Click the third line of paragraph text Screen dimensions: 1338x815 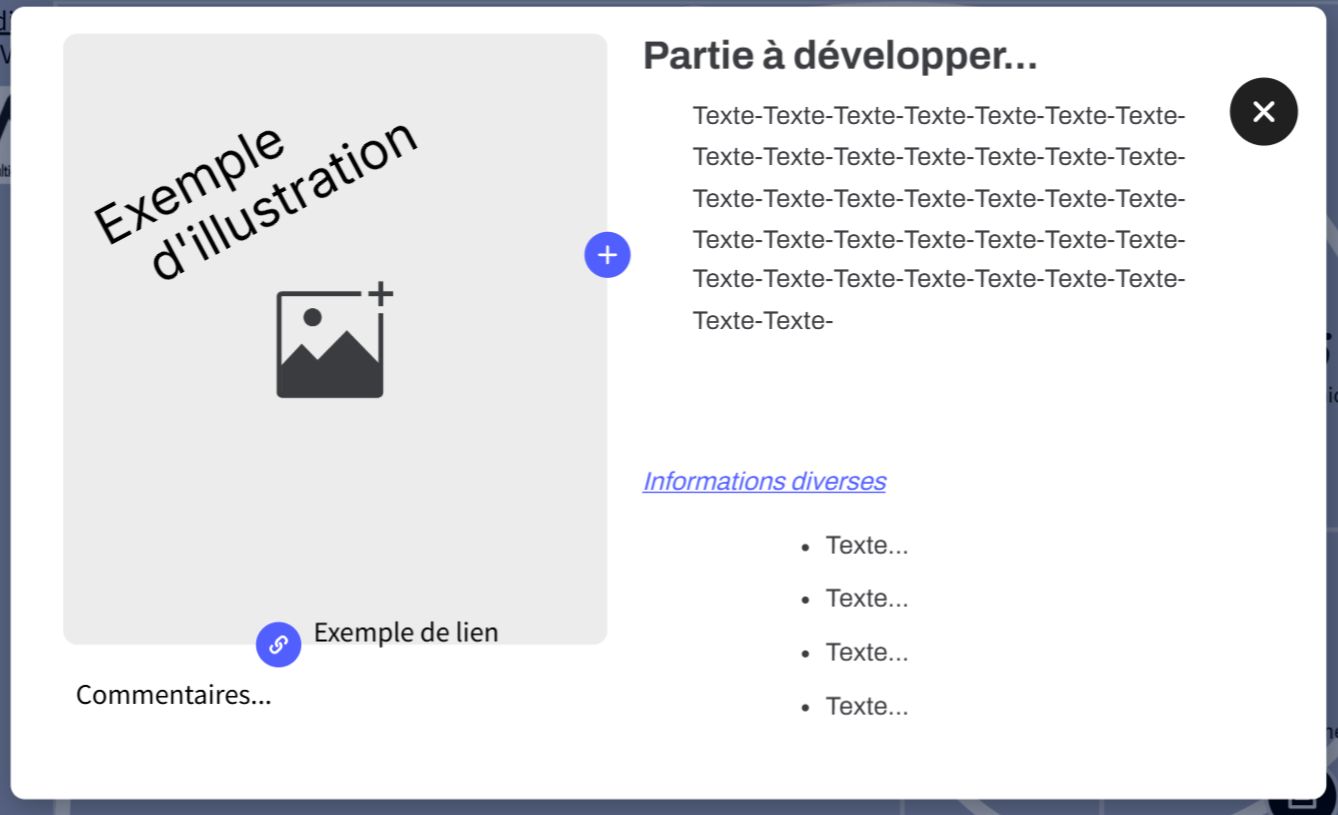pyautogui.click(x=938, y=199)
